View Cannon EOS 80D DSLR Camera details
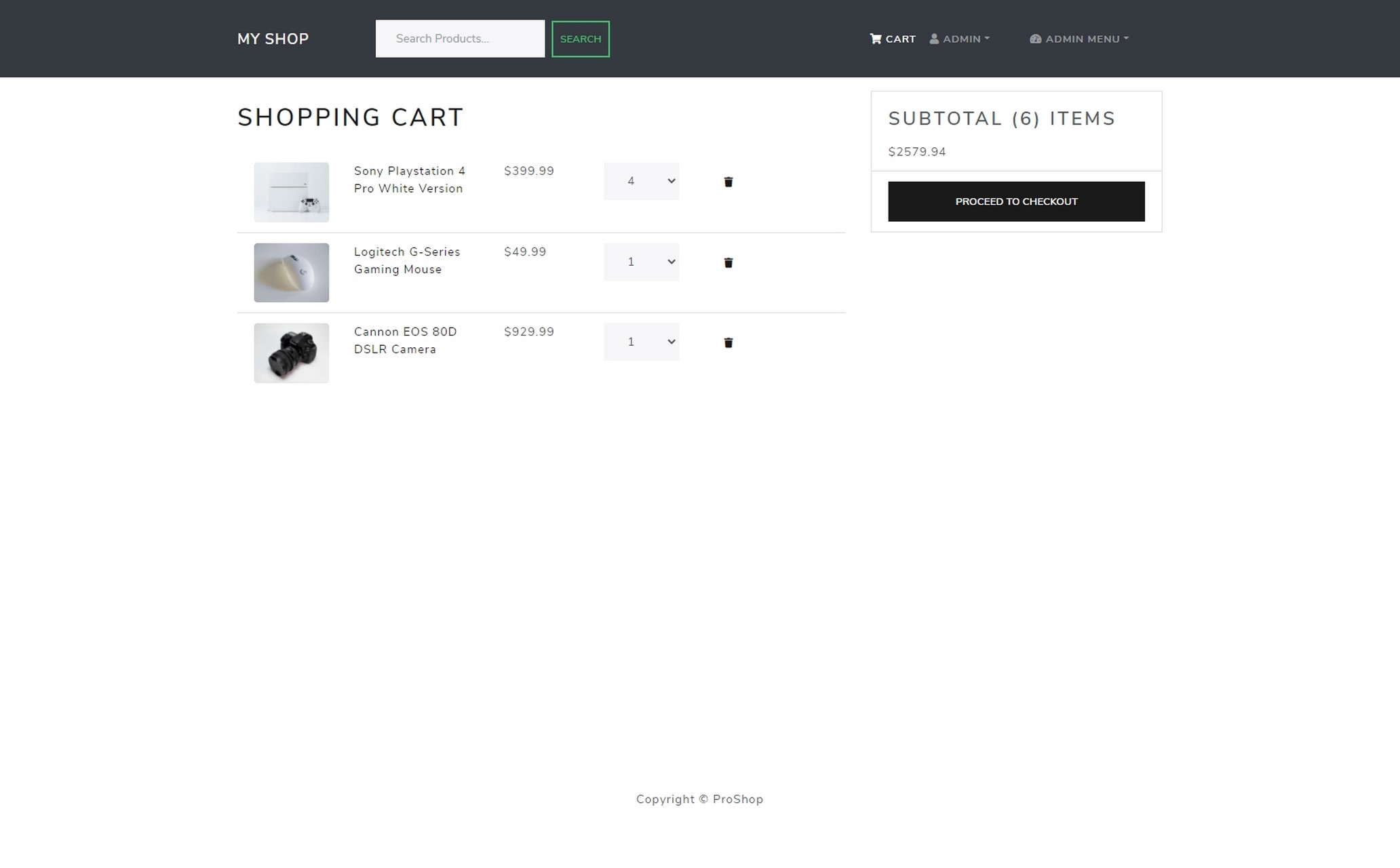Screen dimensions: 1400x868 405,340
